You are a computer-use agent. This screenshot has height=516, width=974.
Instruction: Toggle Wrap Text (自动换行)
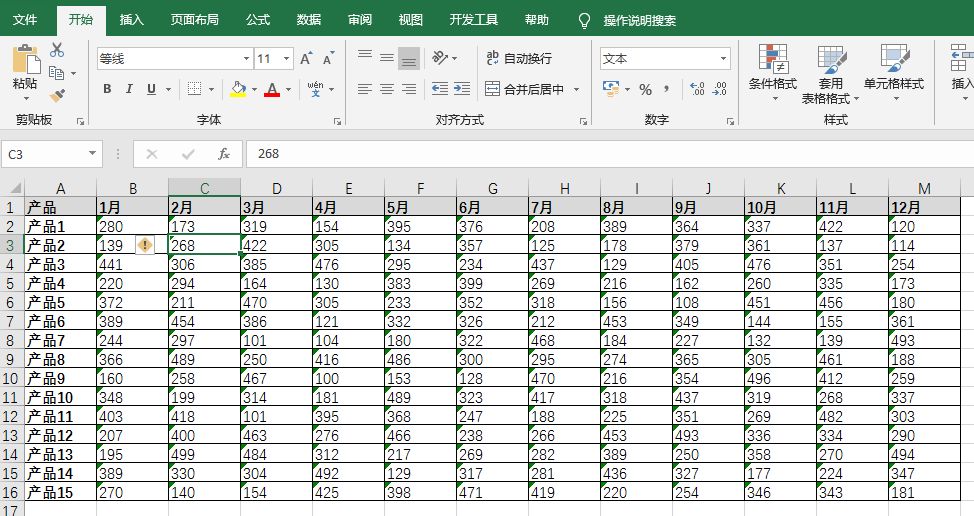coord(519,58)
